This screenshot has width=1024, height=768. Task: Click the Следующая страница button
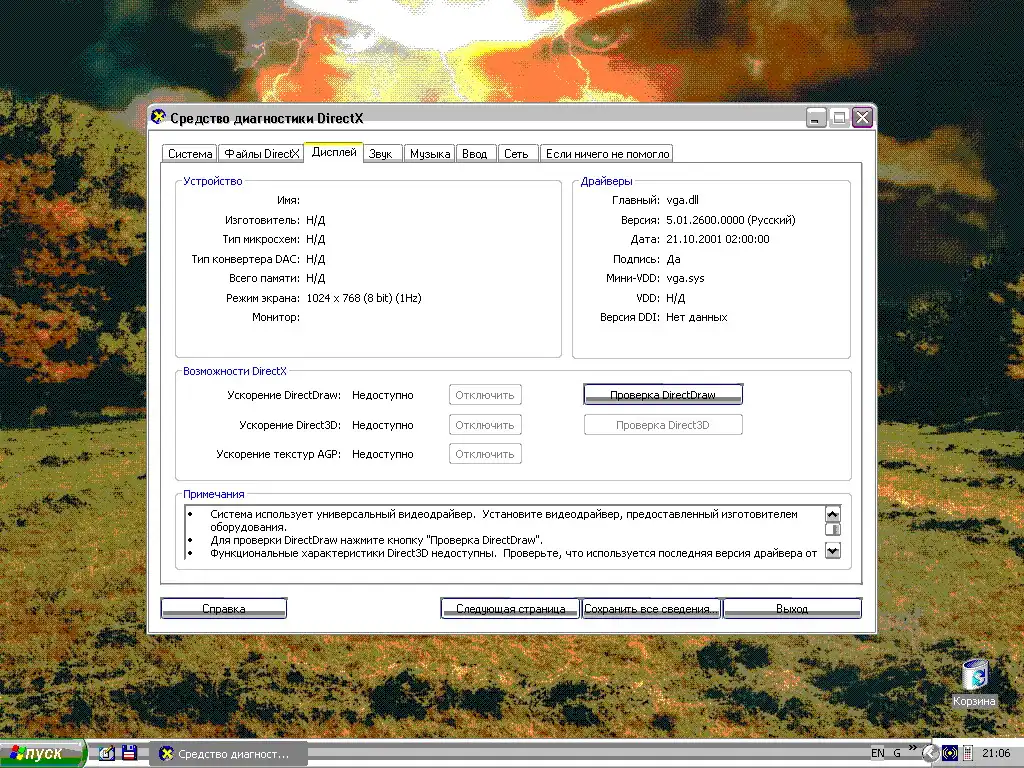click(x=510, y=608)
